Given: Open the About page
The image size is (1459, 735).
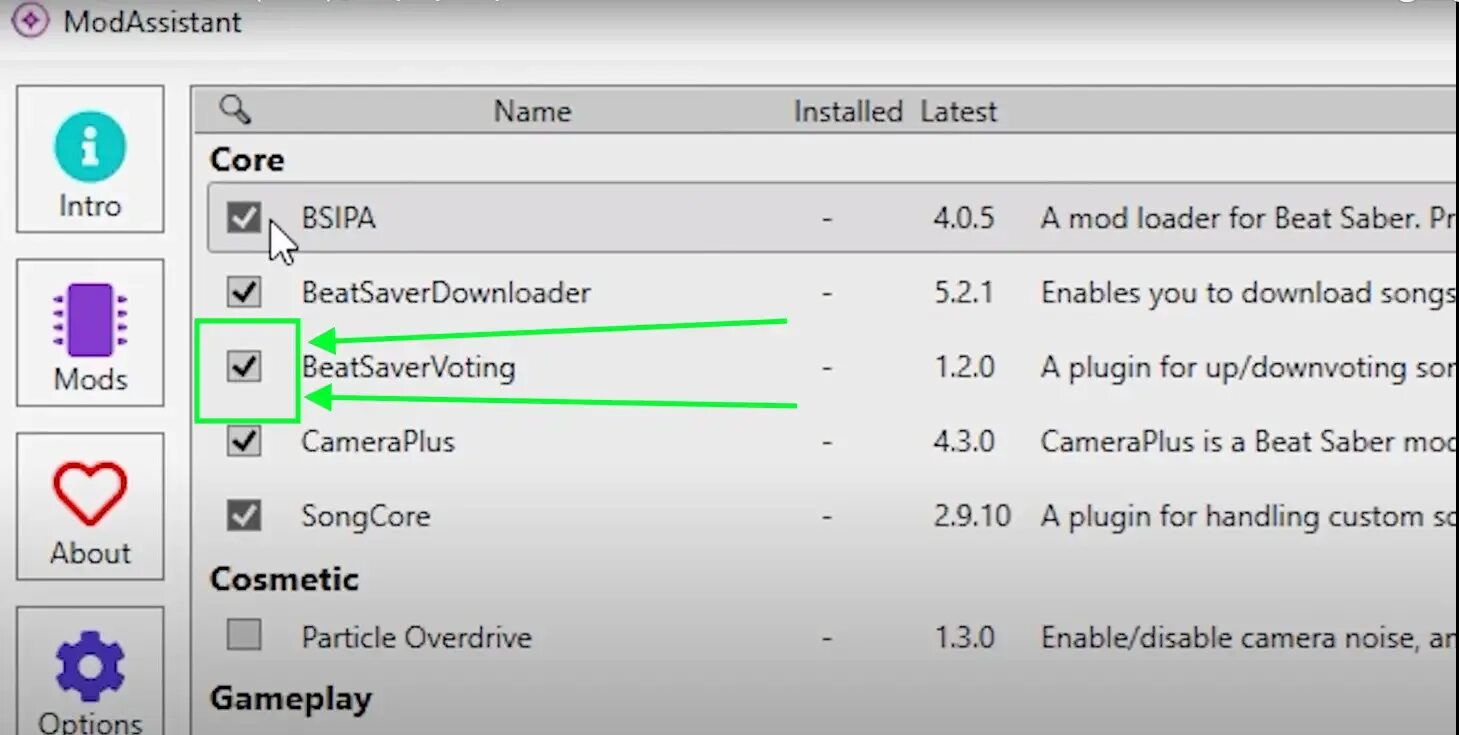Looking at the screenshot, I should [x=90, y=507].
